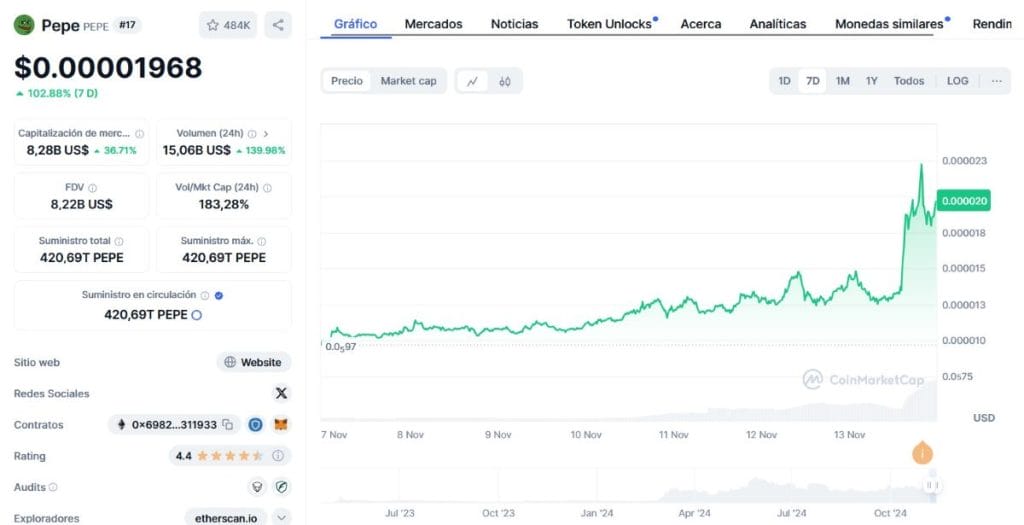The width and height of the screenshot is (1024, 525).
Task: Add Pepe to watchlist via star button
Action: click(x=228, y=25)
